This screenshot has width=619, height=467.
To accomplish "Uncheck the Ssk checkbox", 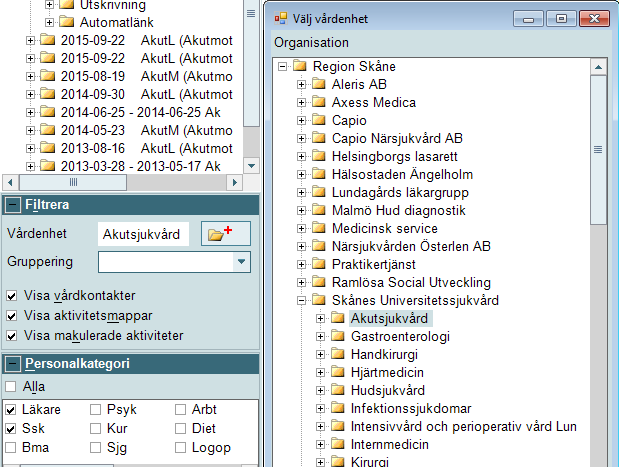I will tap(11, 429).
